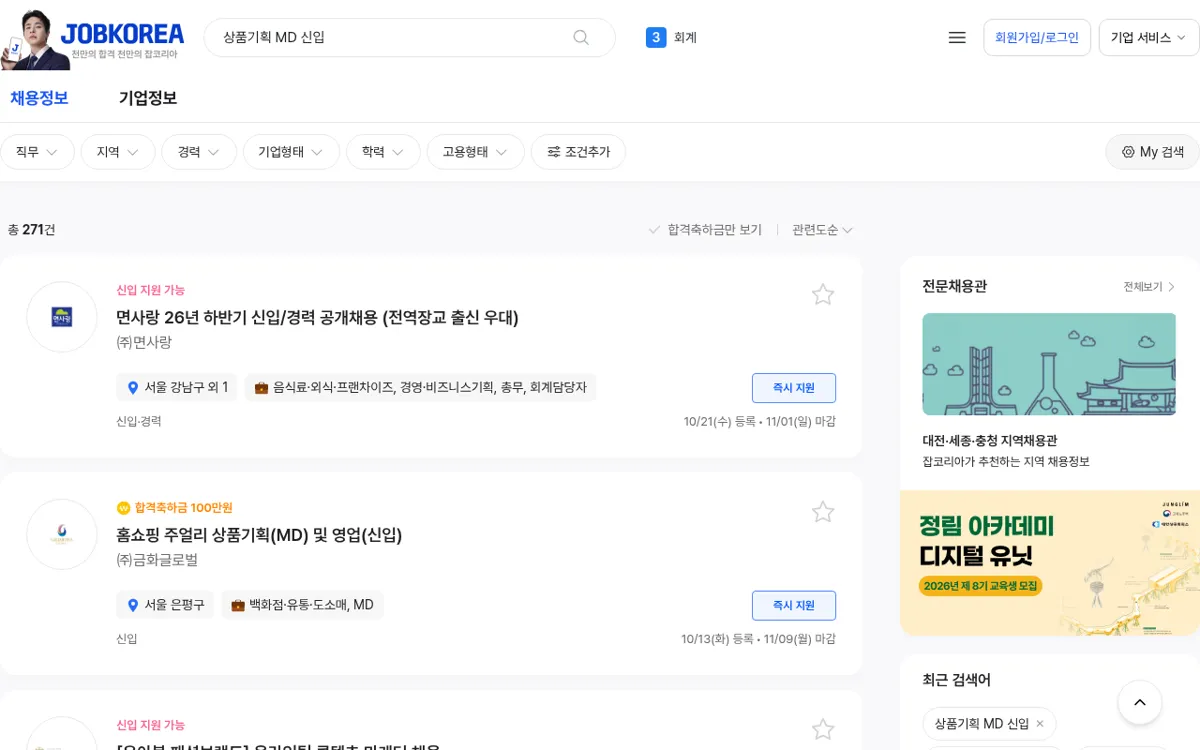
Task: Remove recent search 상품기획 MD 신입
Action: pos(1040,724)
